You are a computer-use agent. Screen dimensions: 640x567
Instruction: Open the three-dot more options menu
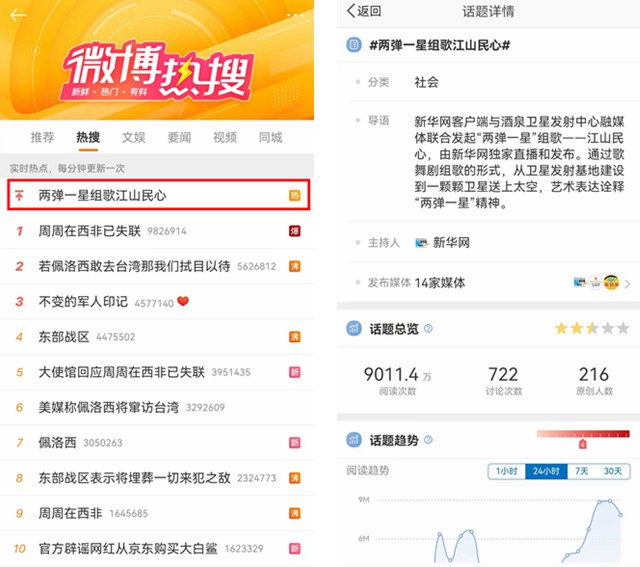[x=295, y=15]
